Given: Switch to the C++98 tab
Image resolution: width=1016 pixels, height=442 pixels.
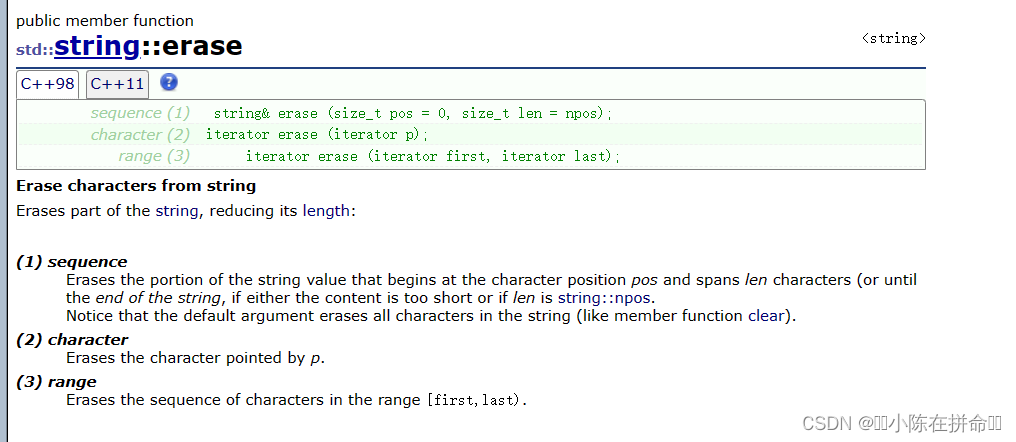Looking at the screenshot, I should pos(47,84).
